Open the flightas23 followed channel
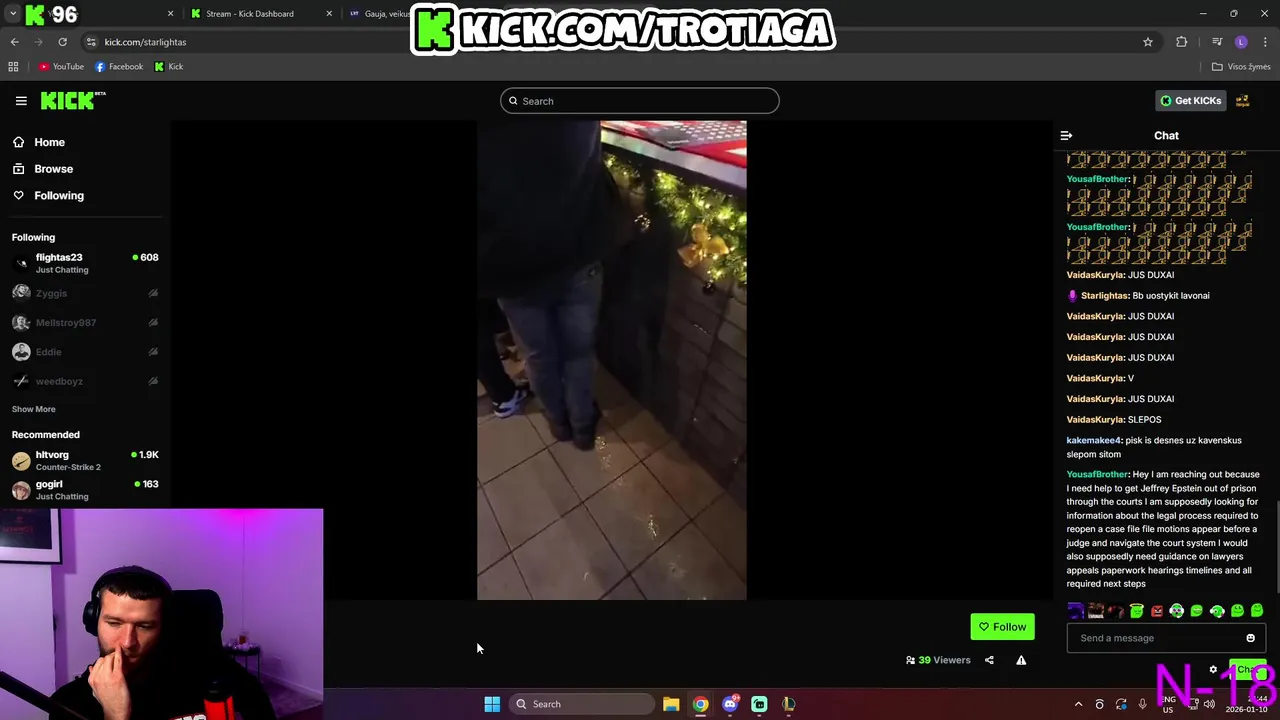1280x720 pixels. click(85, 263)
